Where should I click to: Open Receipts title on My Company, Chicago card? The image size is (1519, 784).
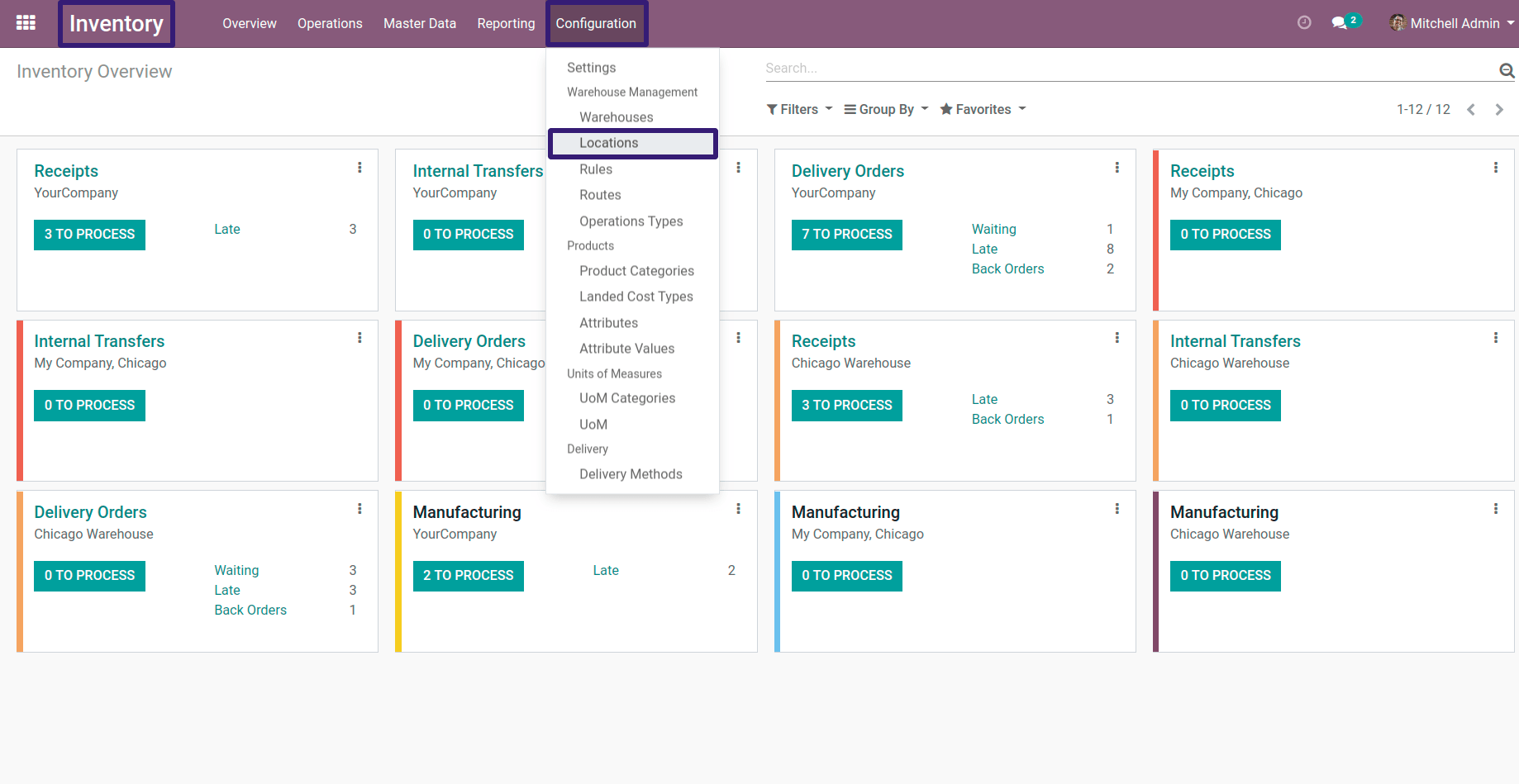(x=1202, y=171)
